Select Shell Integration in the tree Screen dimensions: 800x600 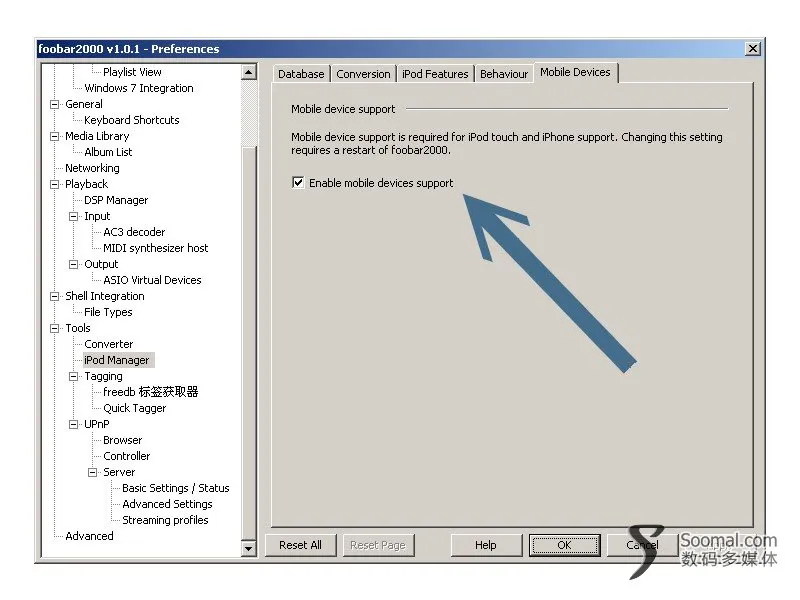pyautogui.click(x=105, y=296)
